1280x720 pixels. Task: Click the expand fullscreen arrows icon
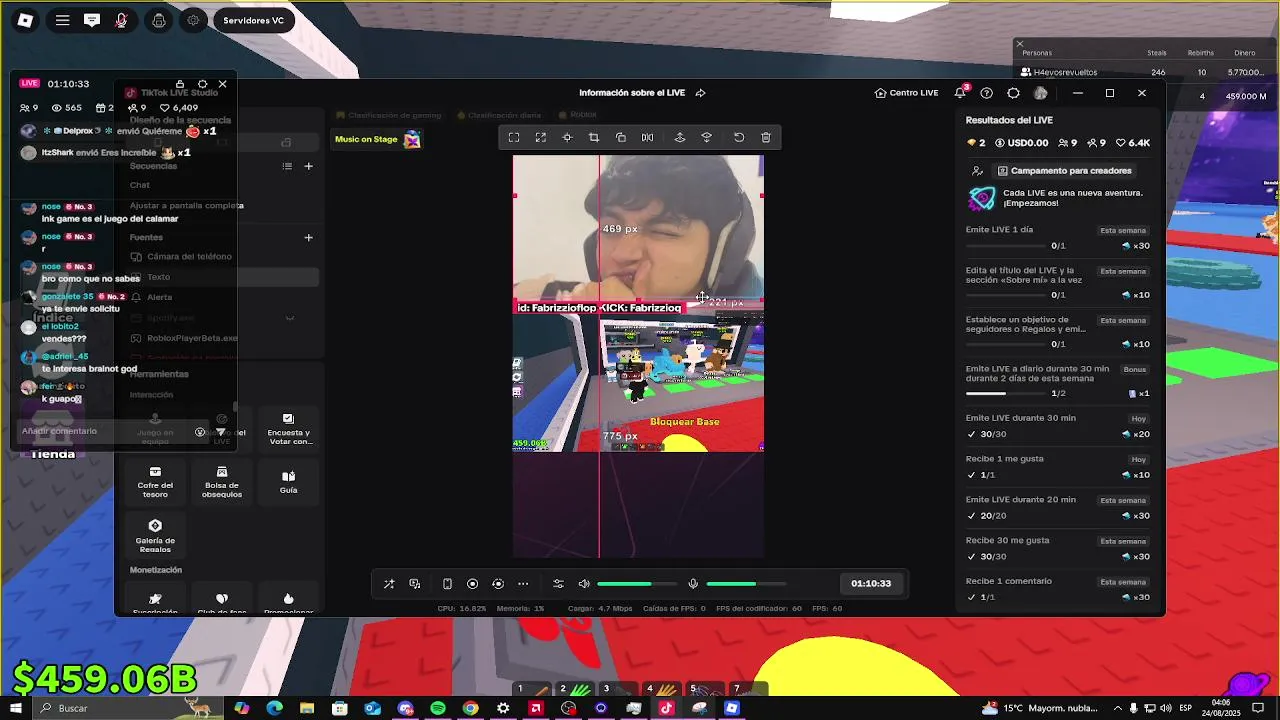coord(540,138)
